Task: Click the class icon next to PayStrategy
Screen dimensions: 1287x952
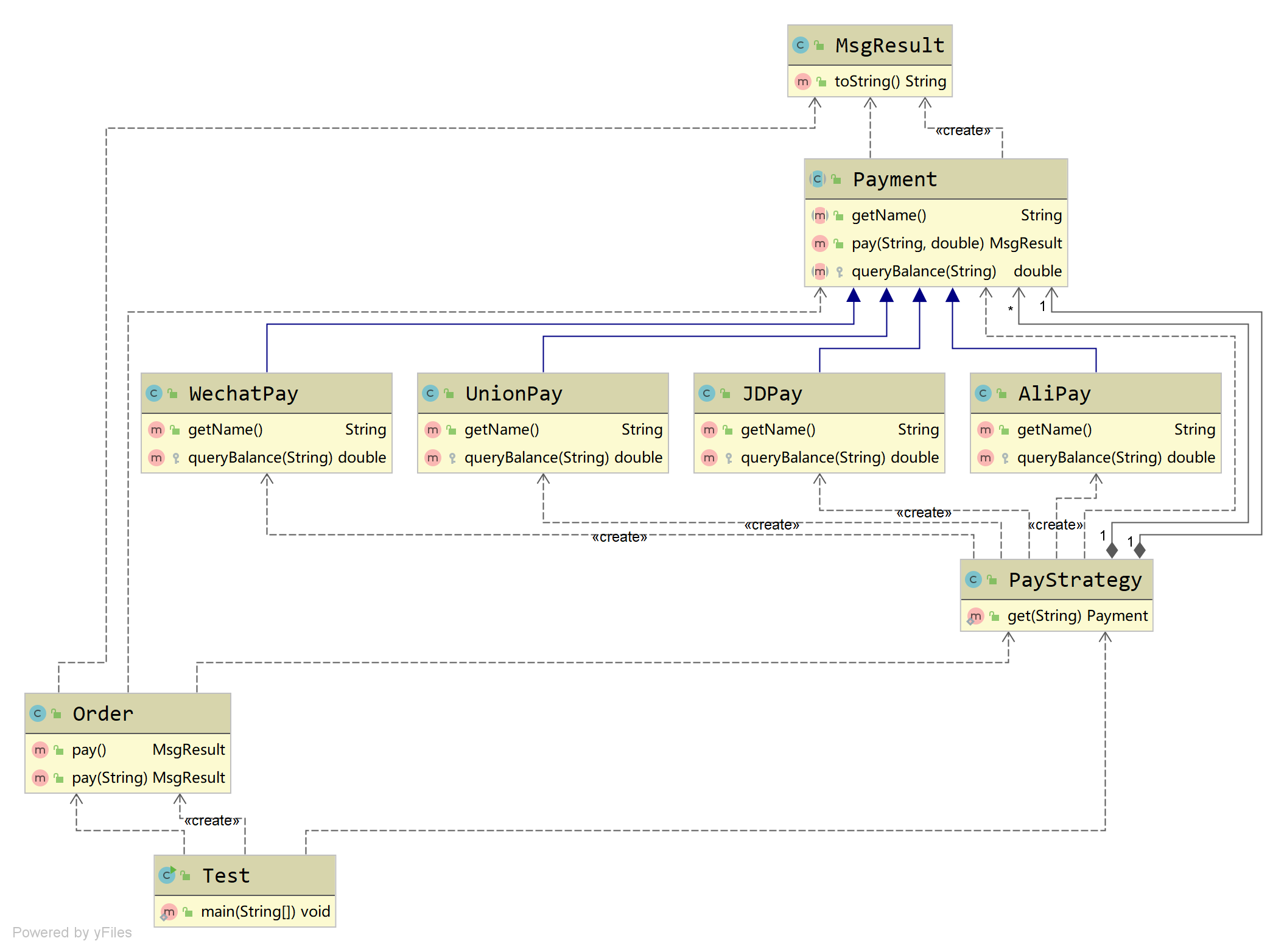Action: coord(973,580)
